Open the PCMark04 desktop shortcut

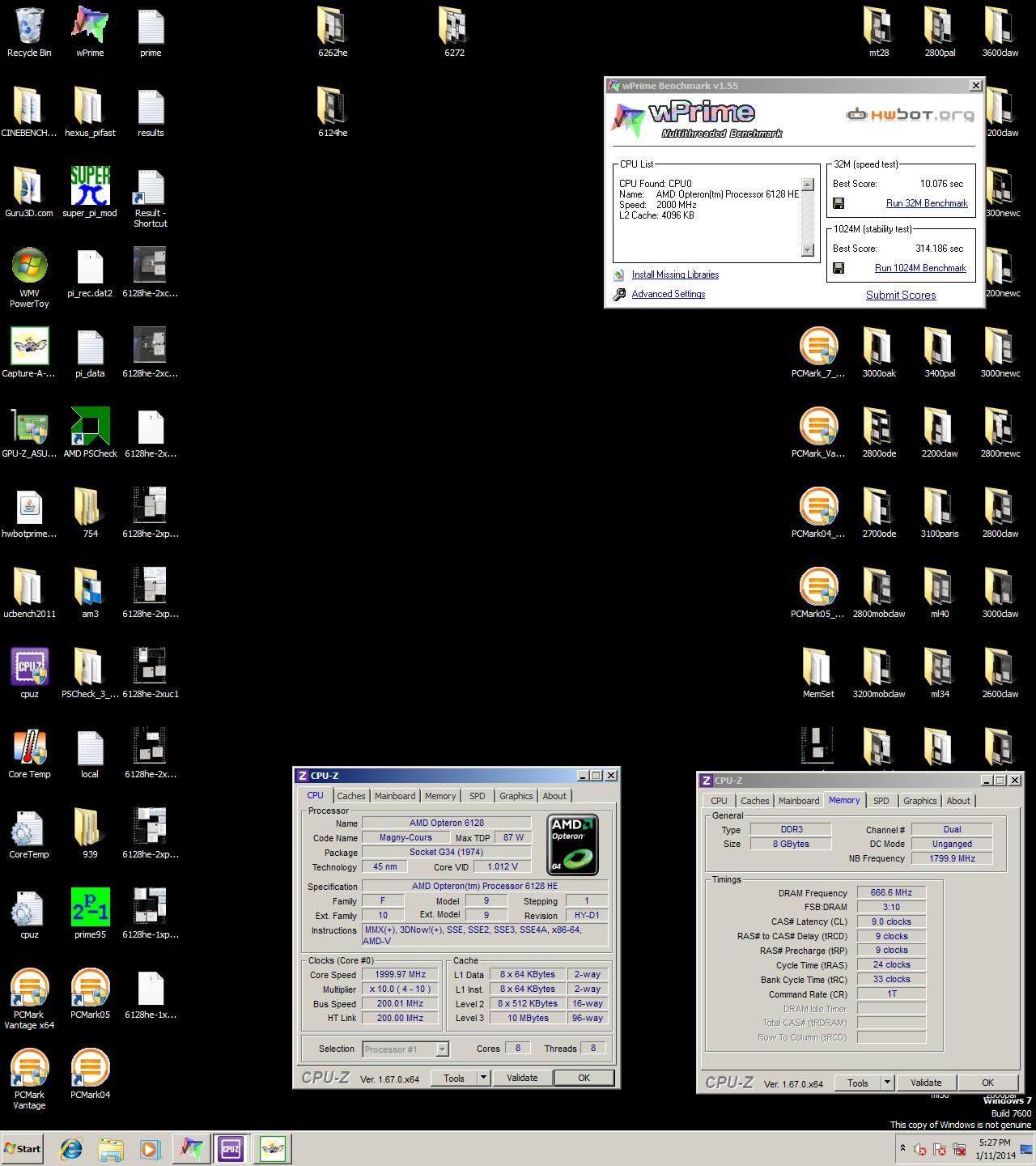[90, 1073]
